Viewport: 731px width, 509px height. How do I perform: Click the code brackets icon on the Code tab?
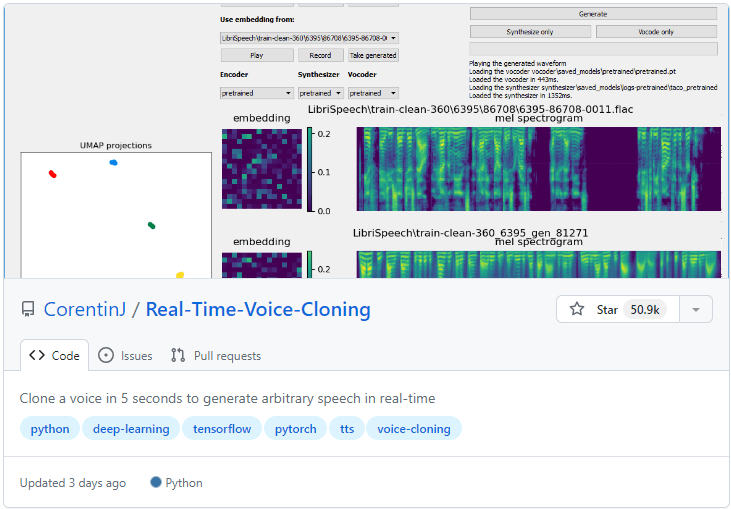point(37,356)
